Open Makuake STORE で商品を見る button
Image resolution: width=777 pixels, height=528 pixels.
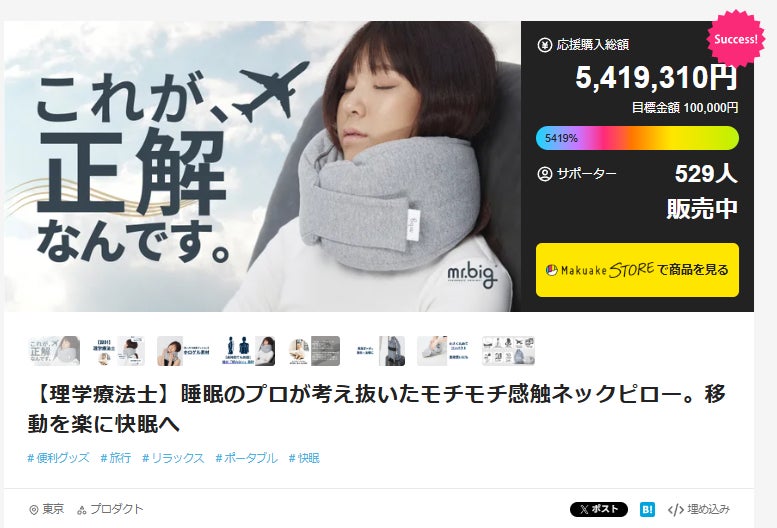point(637,270)
